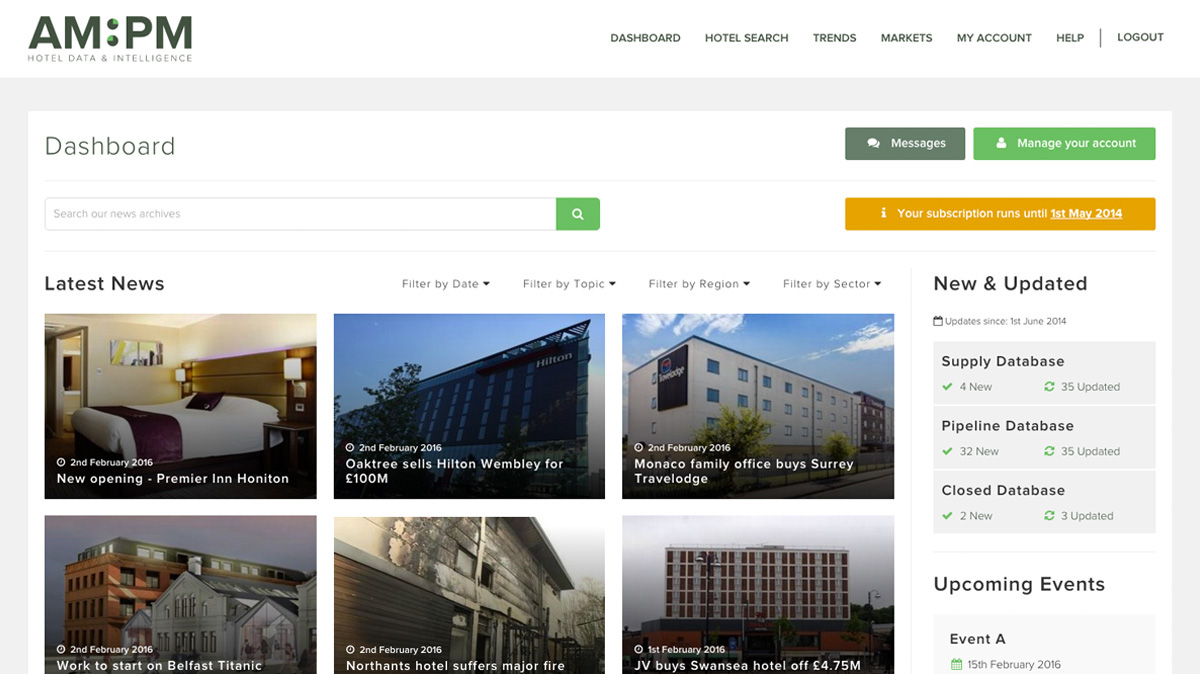Click the calendar icon under Event A
The image size is (1200, 674).
pyautogui.click(x=956, y=664)
